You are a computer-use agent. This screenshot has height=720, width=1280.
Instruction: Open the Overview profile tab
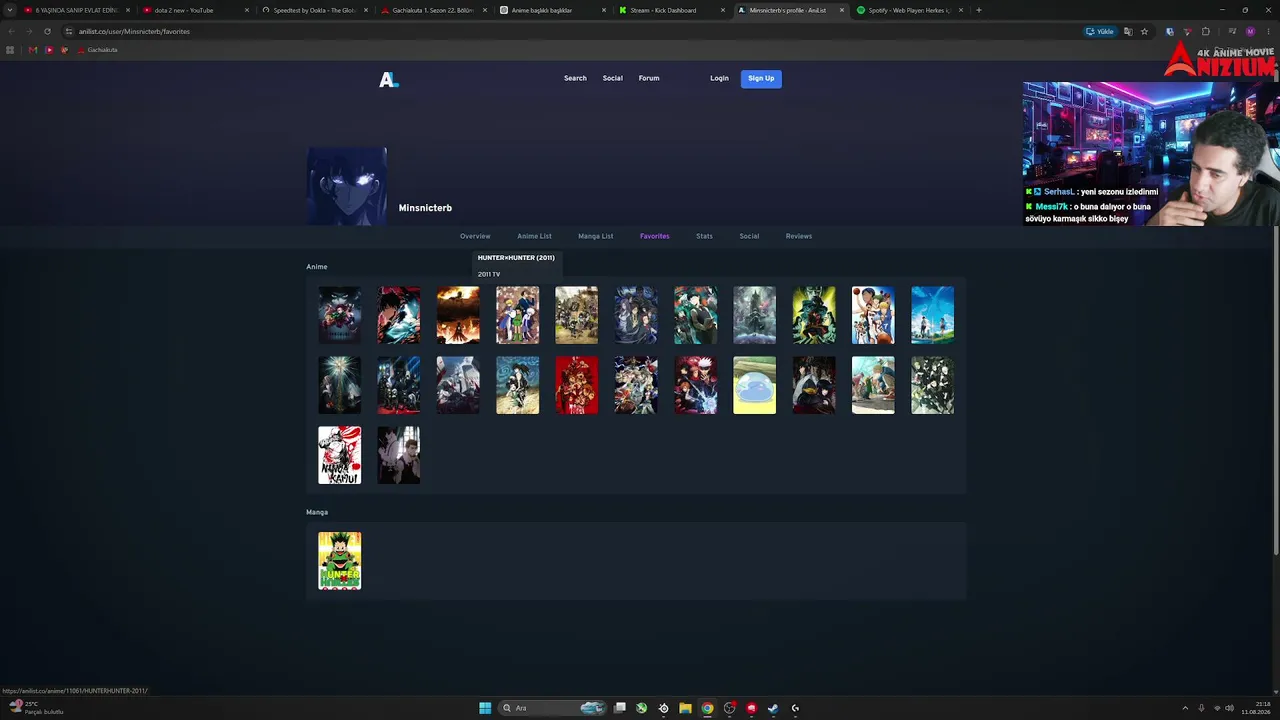[475, 236]
